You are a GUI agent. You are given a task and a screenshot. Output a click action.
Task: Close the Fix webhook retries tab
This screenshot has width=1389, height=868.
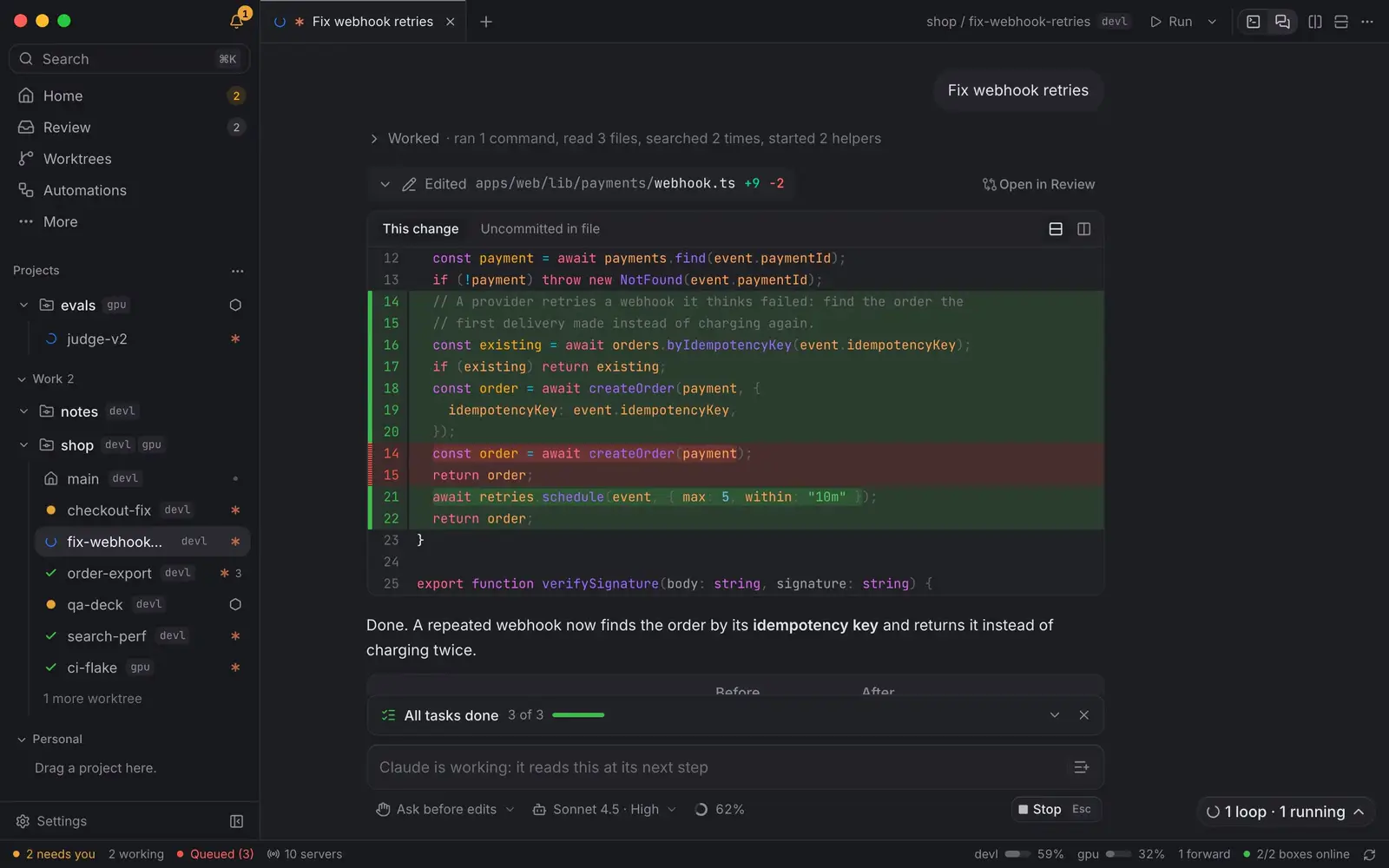coord(450,22)
